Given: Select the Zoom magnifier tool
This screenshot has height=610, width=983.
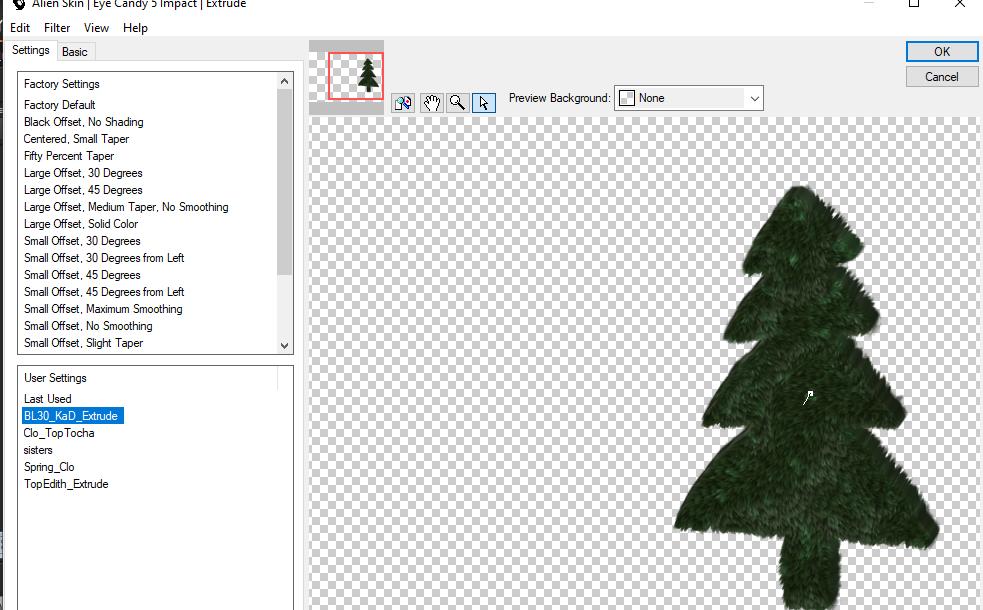Looking at the screenshot, I should tap(458, 102).
